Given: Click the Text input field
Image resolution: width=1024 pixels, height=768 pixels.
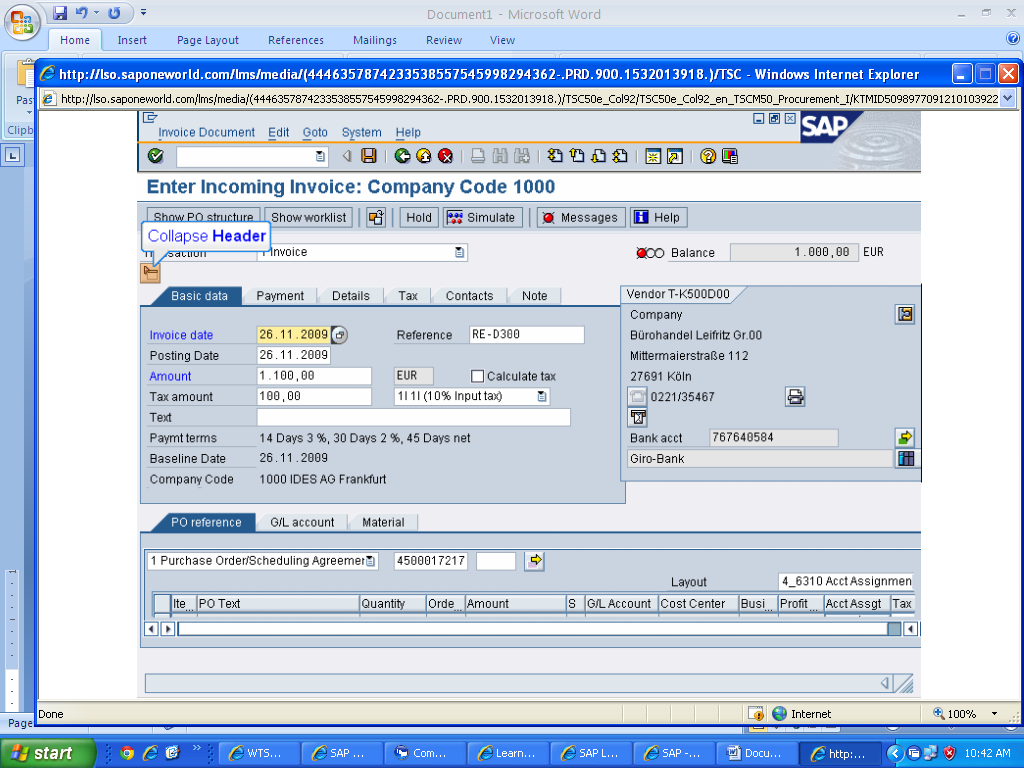Looking at the screenshot, I should pos(413,417).
